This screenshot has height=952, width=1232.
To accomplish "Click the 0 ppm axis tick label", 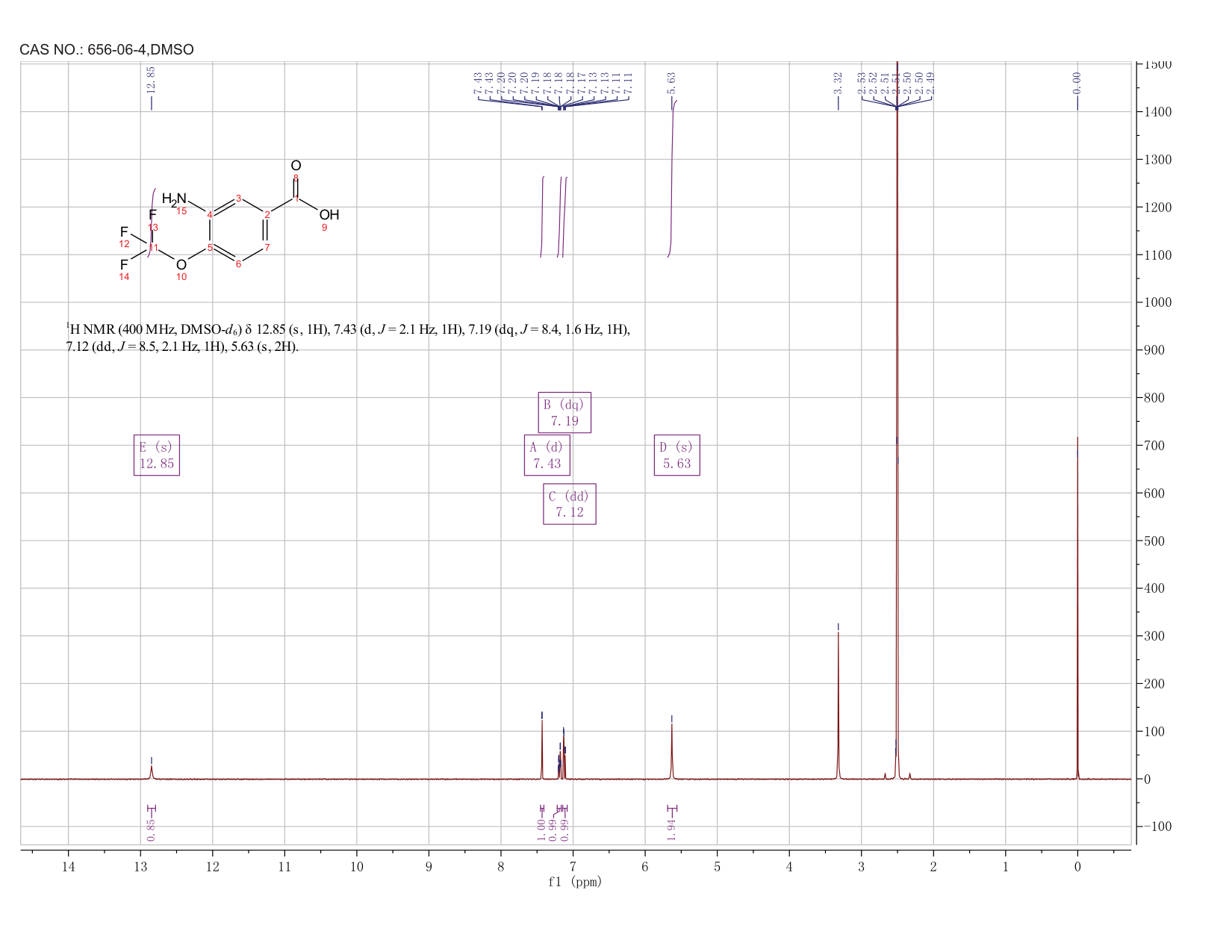I will tap(1077, 866).
